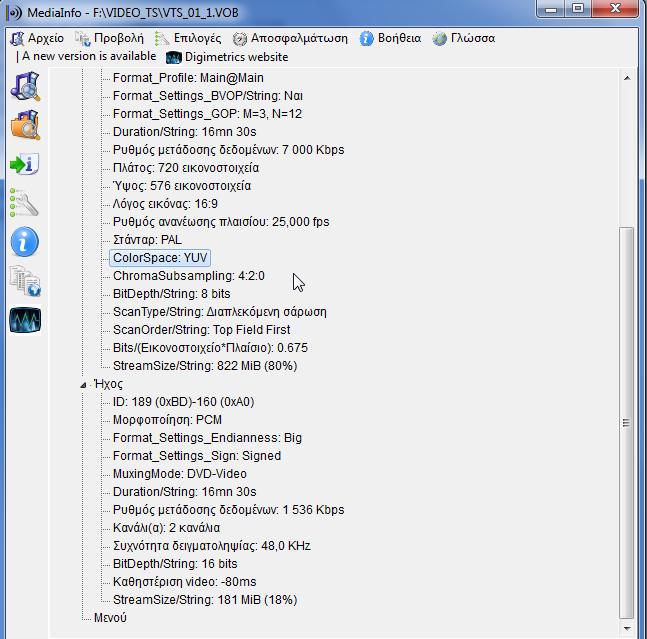
Task: Collapse the Ήχος tree node
Action: pos(83,385)
